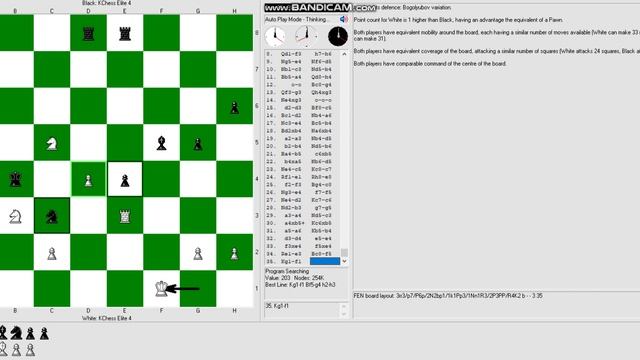Select move 'd3-d4' in row 32
This screenshot has height=360, width=640.
(293, 239)
